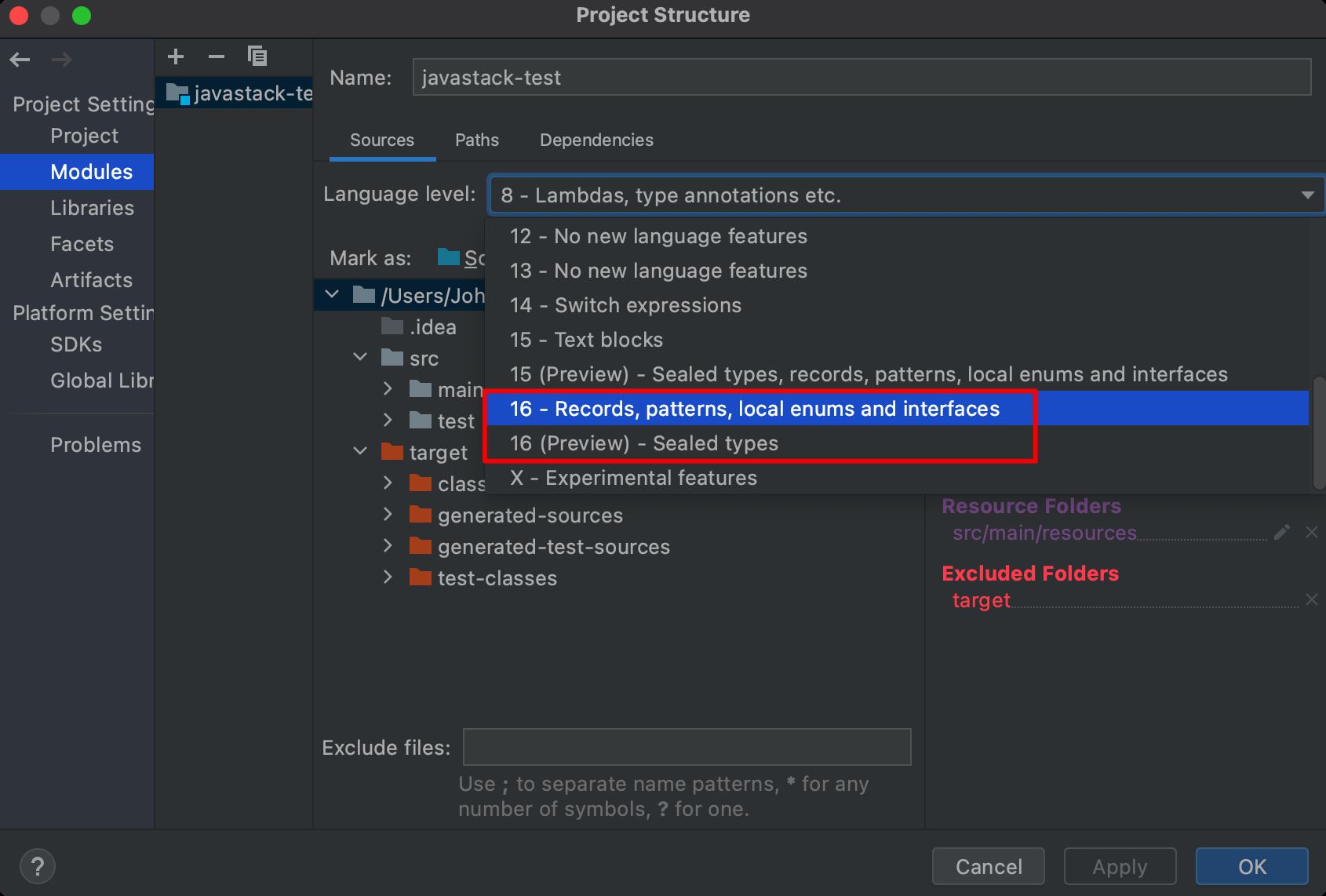The image size is (1326, 896).
Task: Click the copy module icon
Action: click(x=257, y=56)
